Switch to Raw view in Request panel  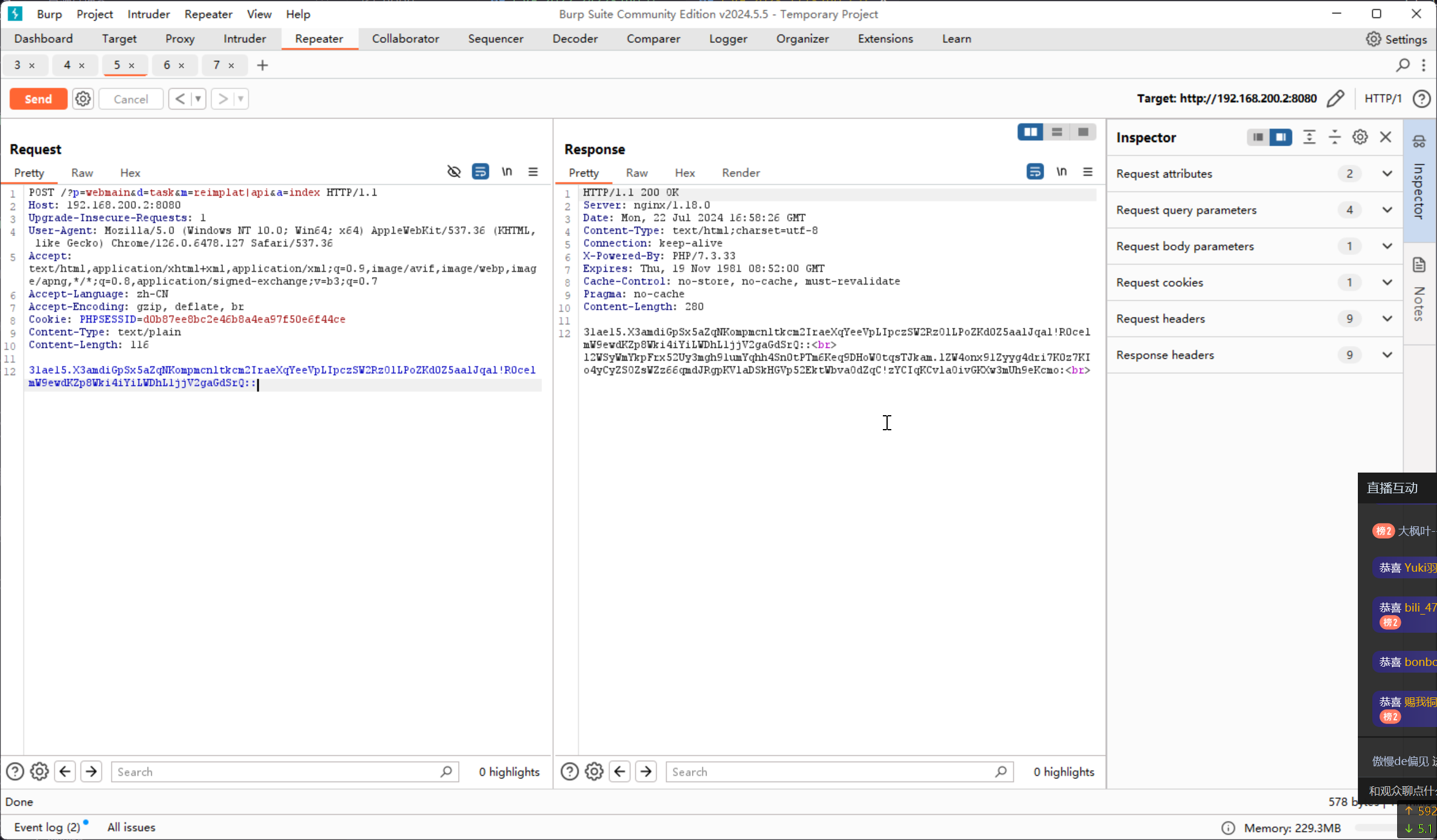pos(81,172)
